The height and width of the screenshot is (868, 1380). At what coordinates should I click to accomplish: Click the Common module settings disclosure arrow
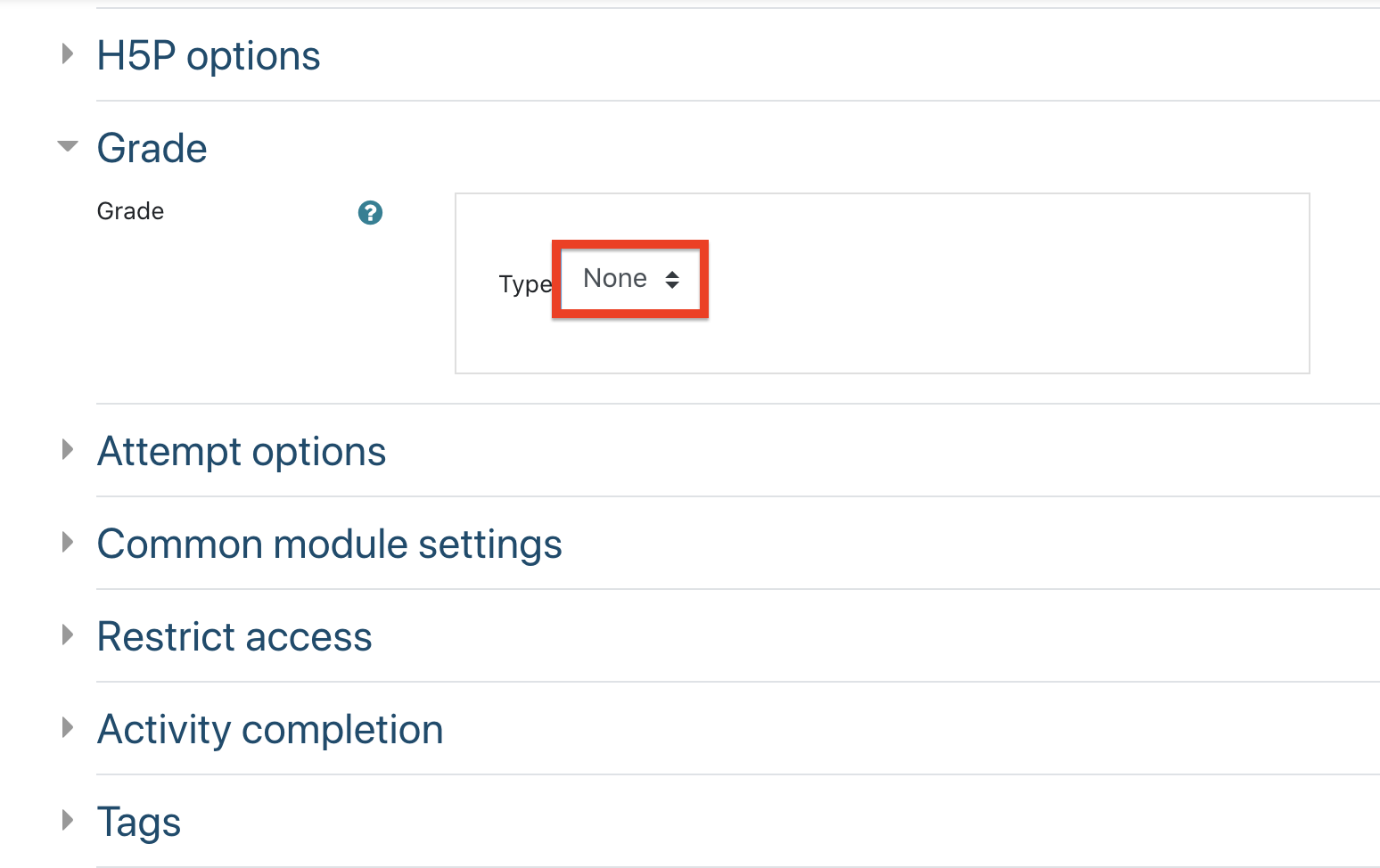[x=68, y=543]
